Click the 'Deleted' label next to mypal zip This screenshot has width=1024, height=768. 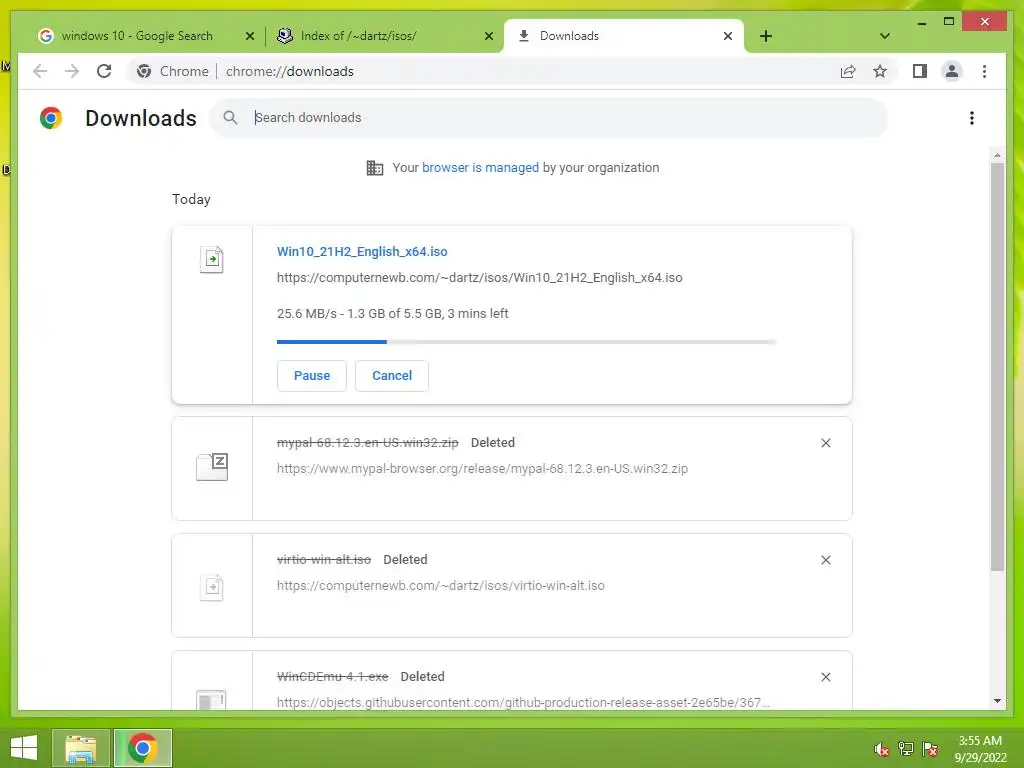492,443
